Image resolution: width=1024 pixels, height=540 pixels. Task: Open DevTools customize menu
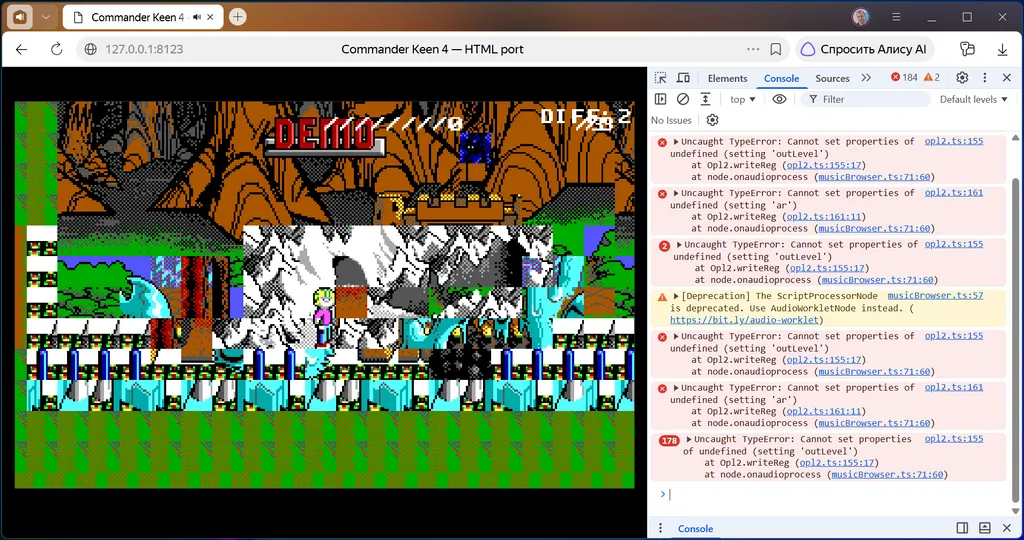985,78
